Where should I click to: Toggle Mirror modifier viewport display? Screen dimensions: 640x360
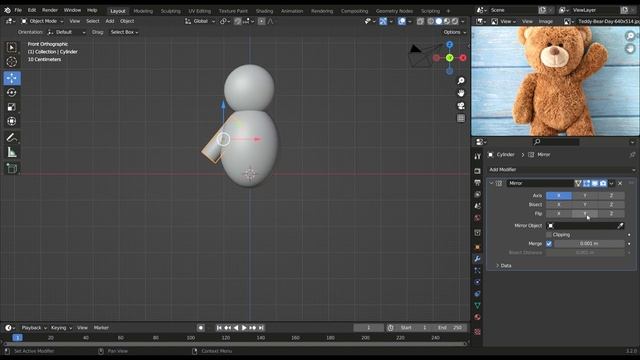click(595, 184)
